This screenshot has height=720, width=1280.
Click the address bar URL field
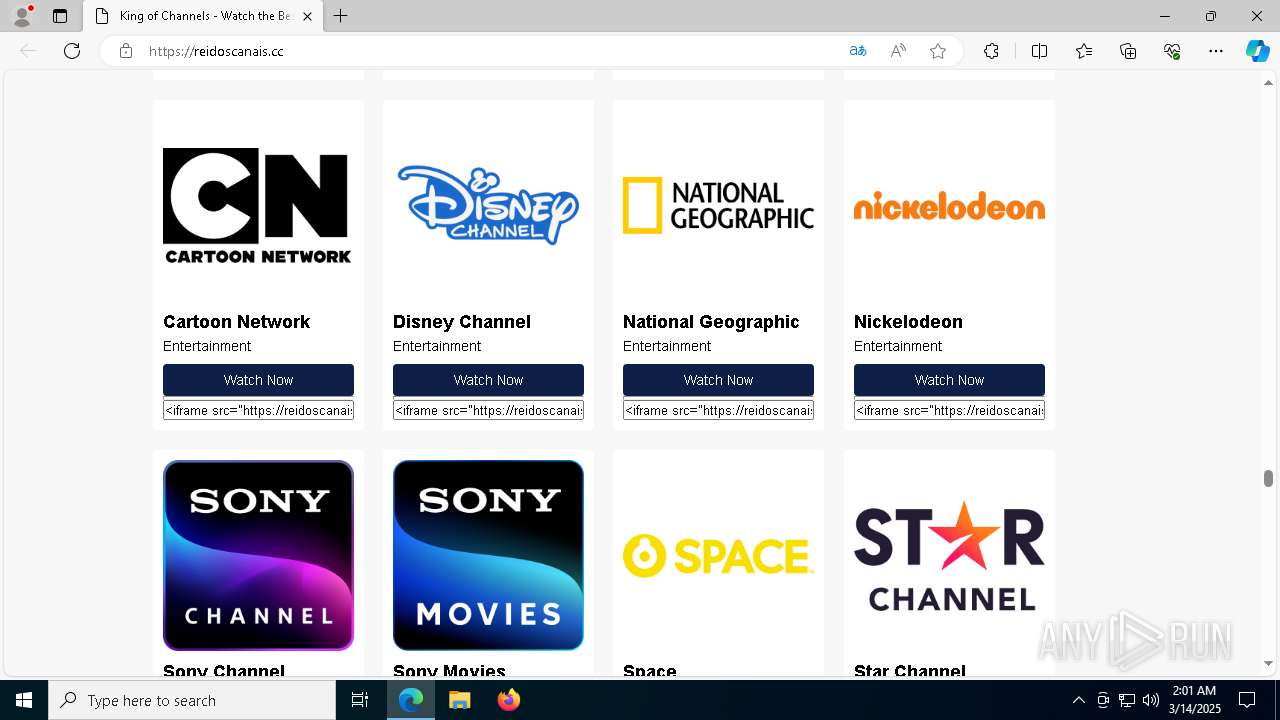click(x=490, y=51)
